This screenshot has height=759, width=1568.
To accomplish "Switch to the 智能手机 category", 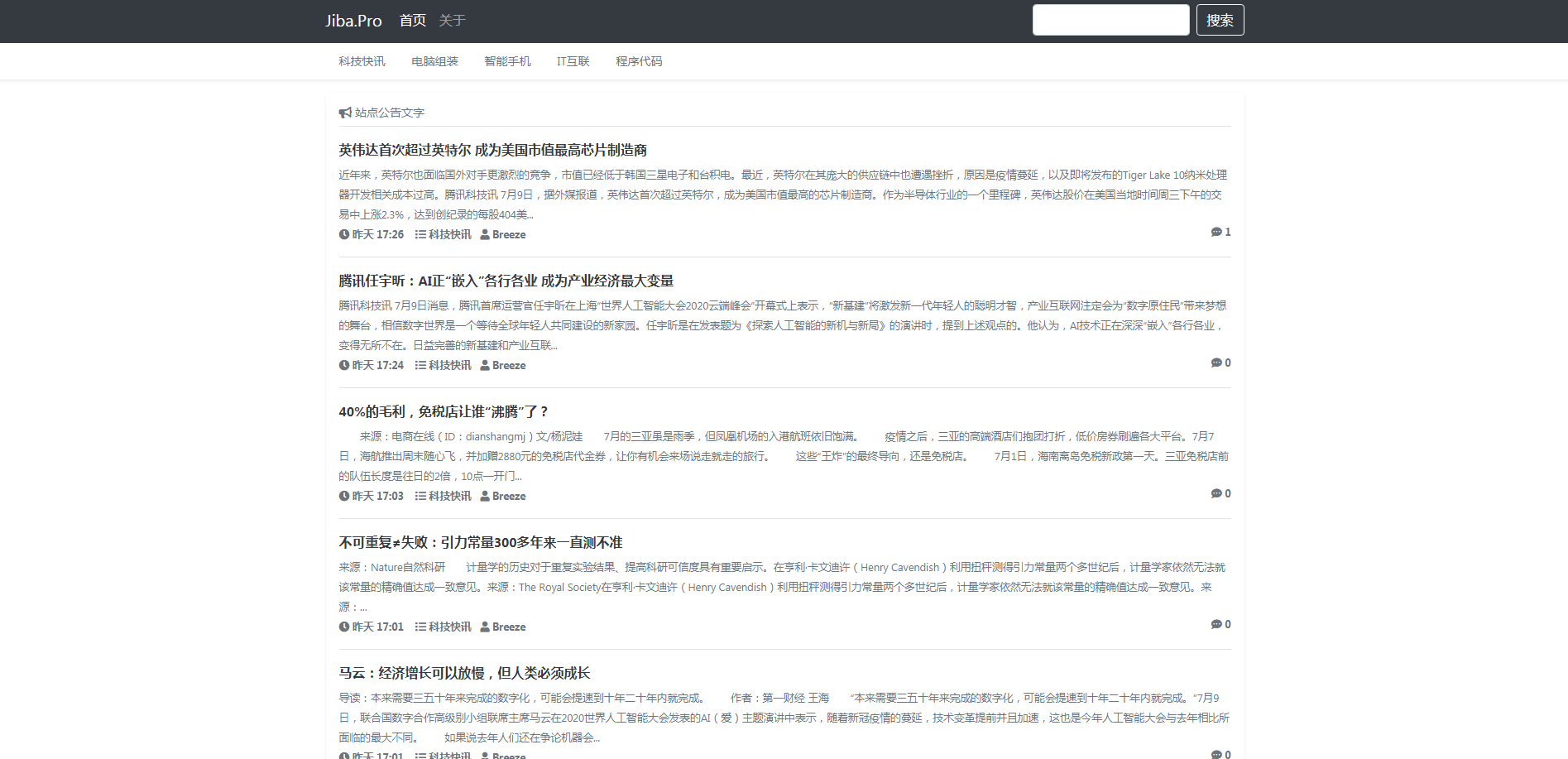I will click(507, 61).
